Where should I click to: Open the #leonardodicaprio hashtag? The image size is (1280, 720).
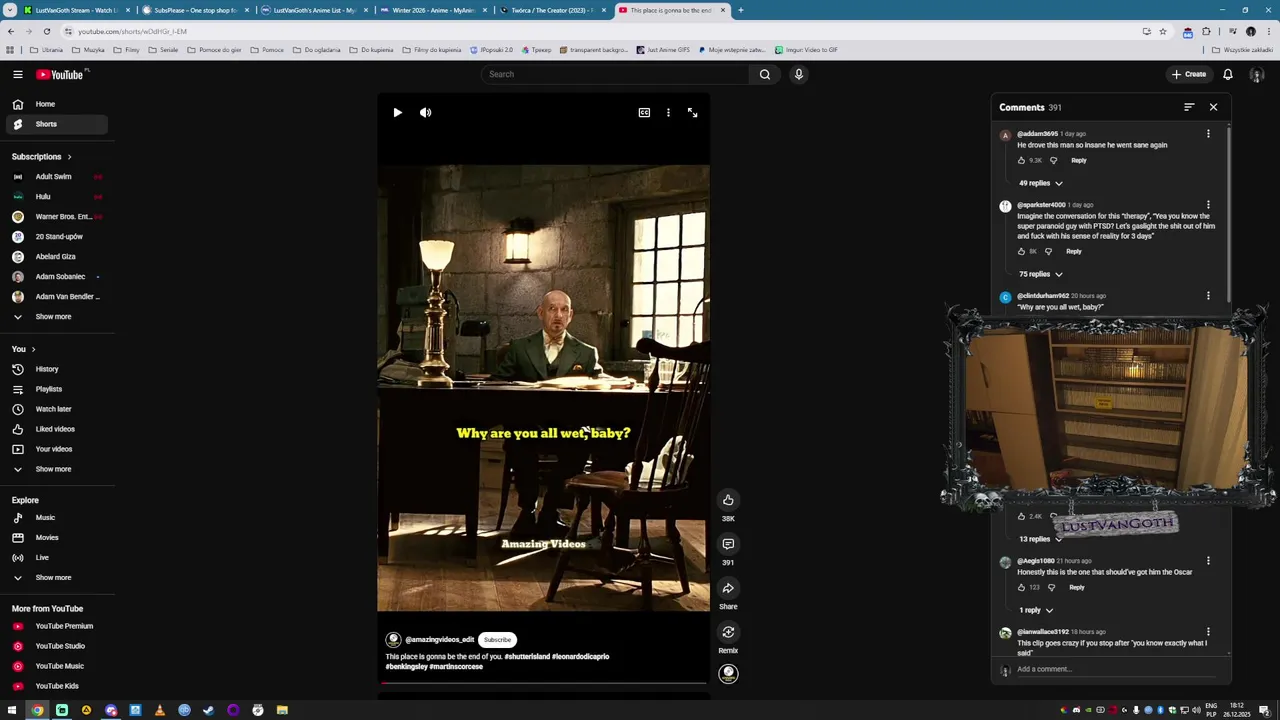tap(580, 657)
